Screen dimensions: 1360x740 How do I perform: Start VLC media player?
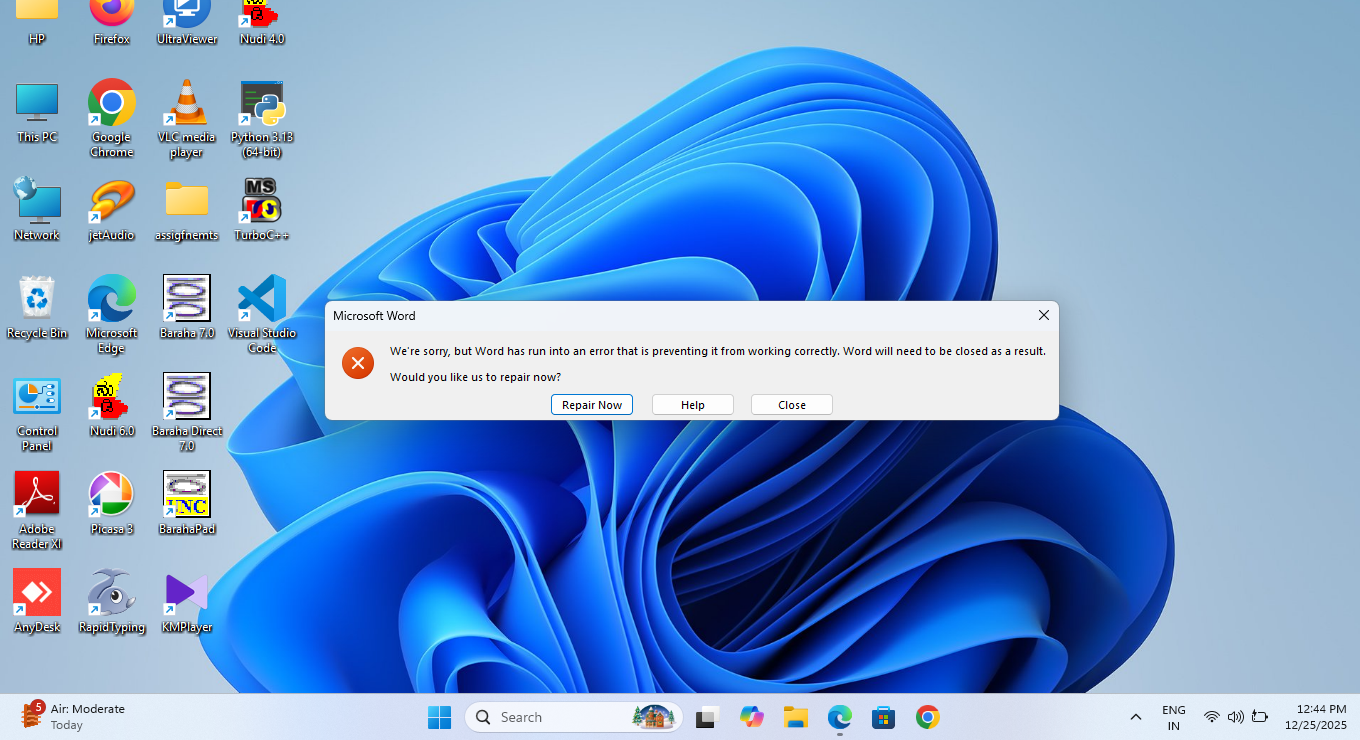pos(186,105)
